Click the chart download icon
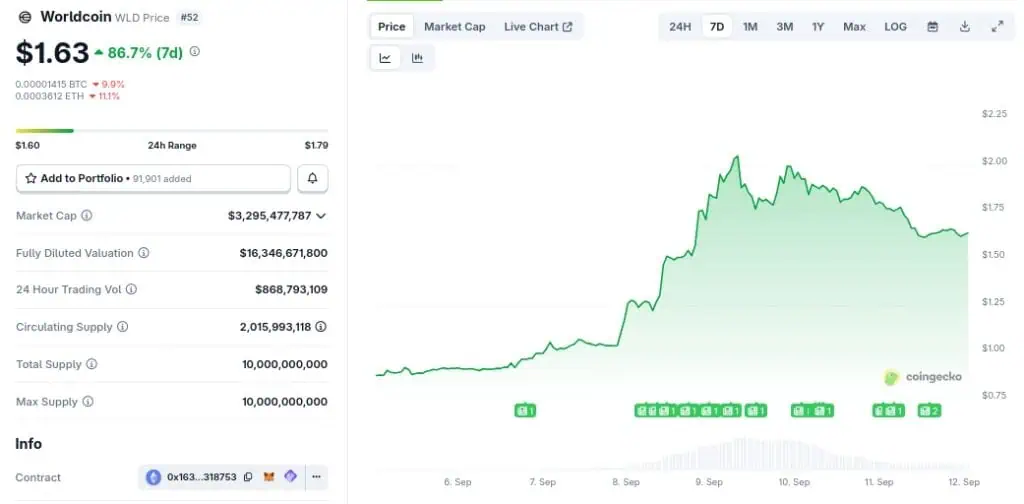The image size is (1024, 504). 964,27
